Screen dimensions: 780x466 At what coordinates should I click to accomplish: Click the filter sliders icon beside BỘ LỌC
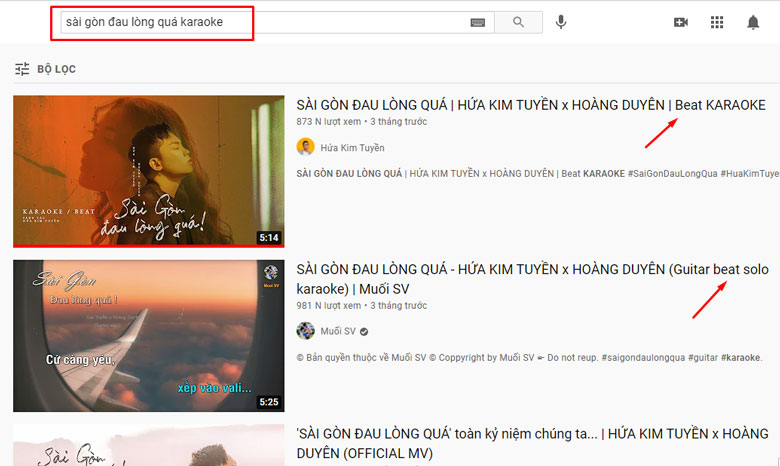click(x=22, y=69)
